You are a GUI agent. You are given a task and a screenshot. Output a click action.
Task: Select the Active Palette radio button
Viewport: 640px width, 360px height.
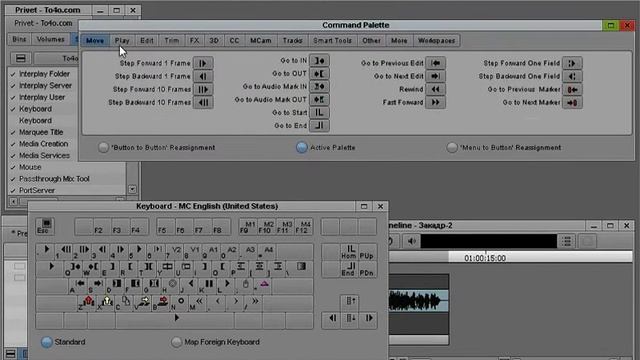coord(302,147)
